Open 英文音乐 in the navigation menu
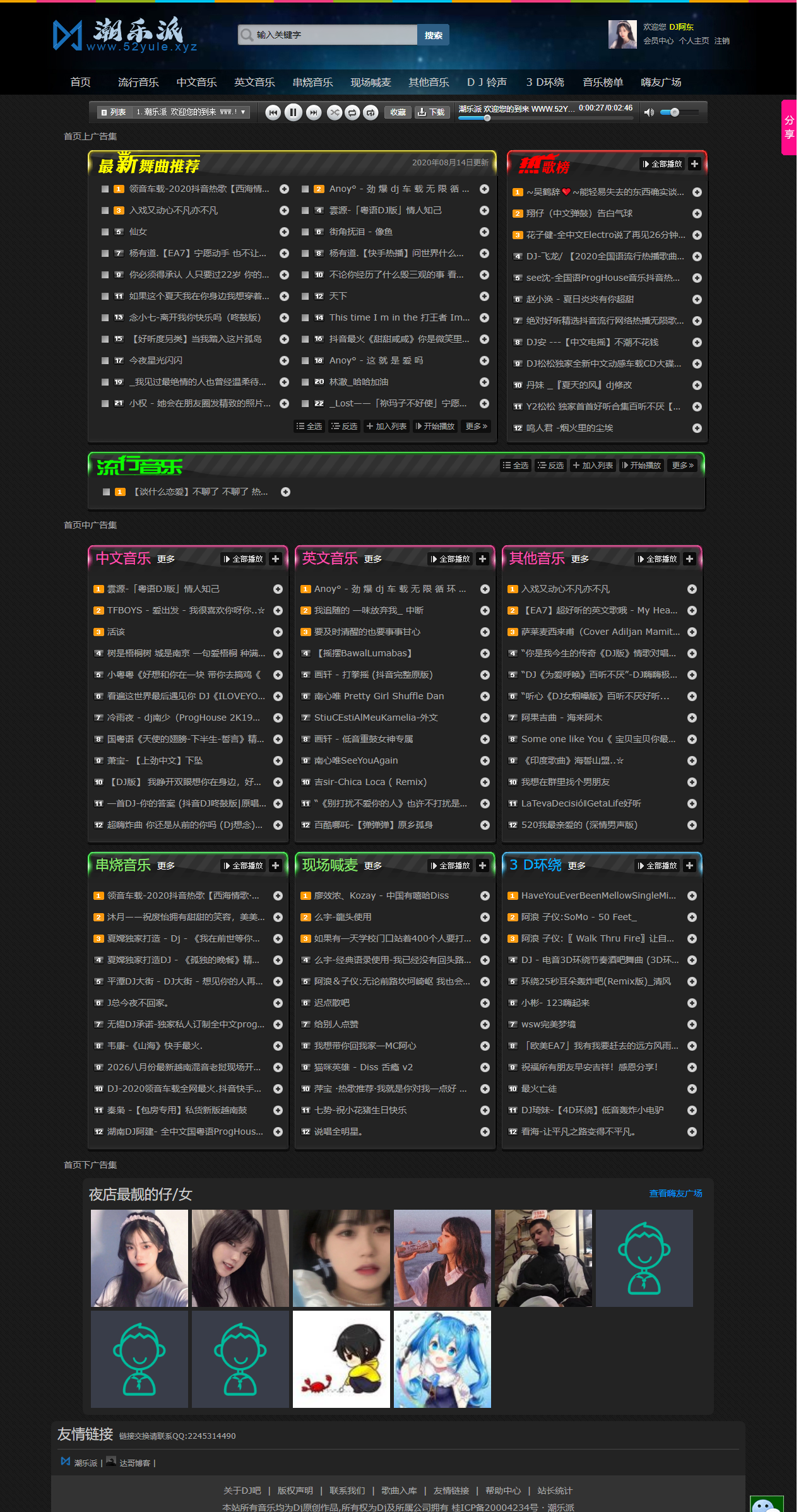801x1512 pixels. coord(254,83)
